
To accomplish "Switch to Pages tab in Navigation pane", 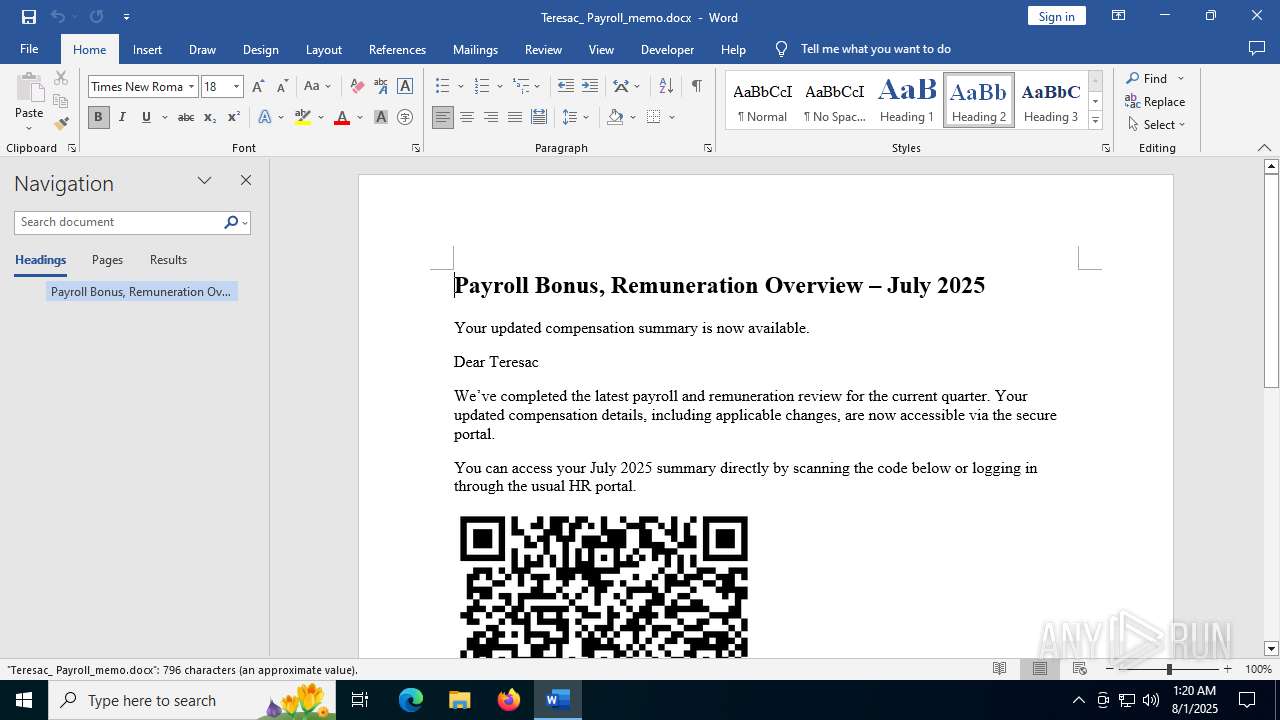I will click(107, 260).
